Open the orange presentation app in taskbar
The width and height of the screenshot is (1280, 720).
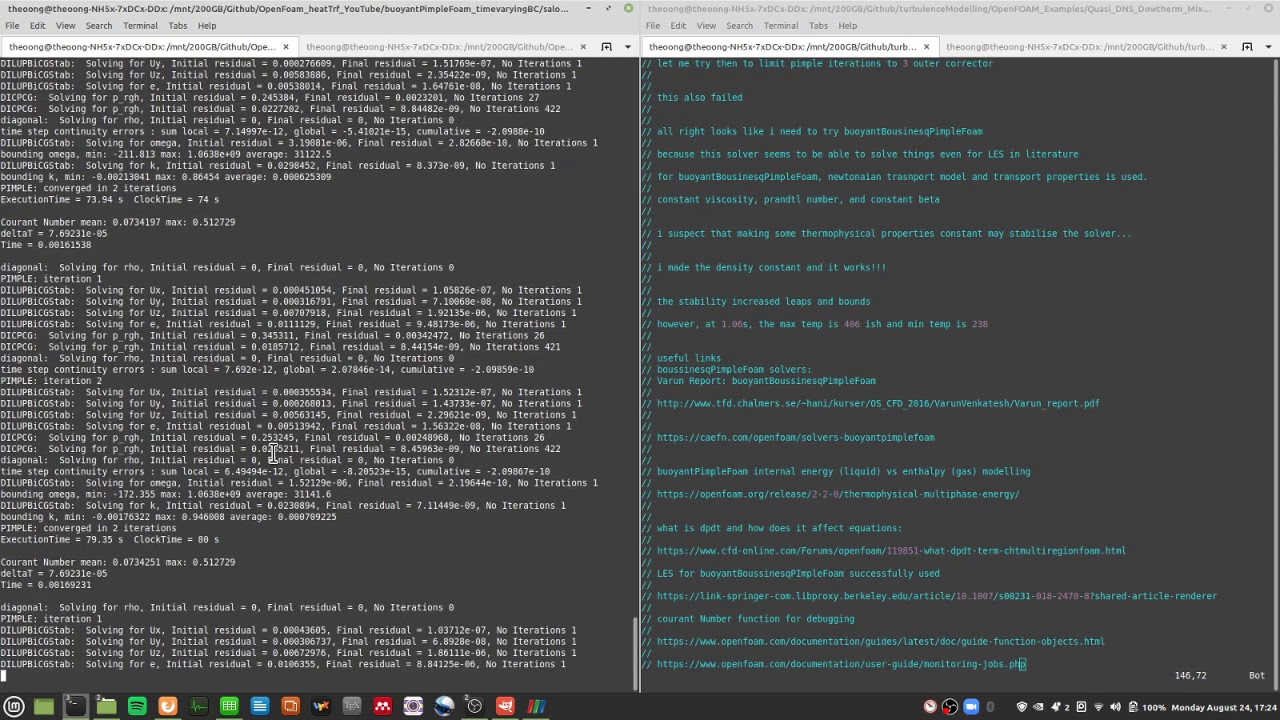[x=290, y=707]
